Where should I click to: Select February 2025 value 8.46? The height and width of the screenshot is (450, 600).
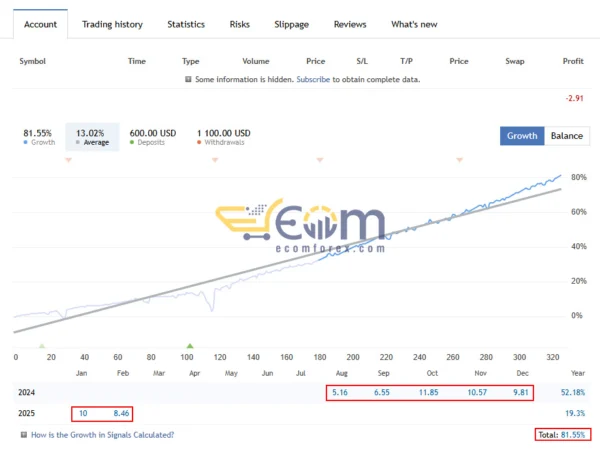121,414
